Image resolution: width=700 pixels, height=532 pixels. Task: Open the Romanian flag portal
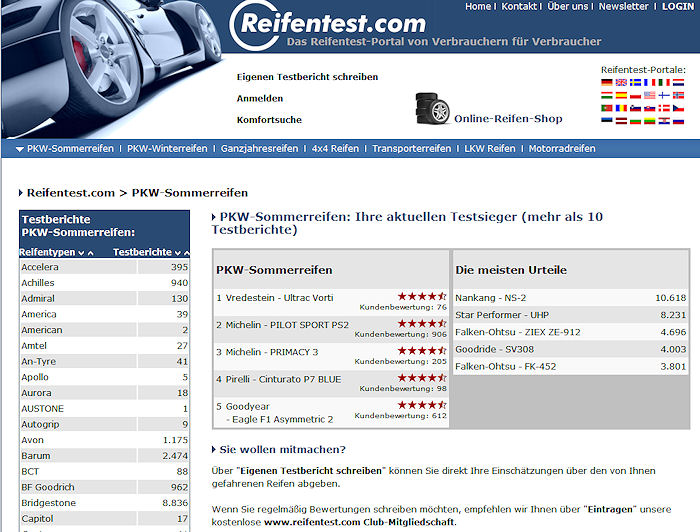[x=621, y=108]
